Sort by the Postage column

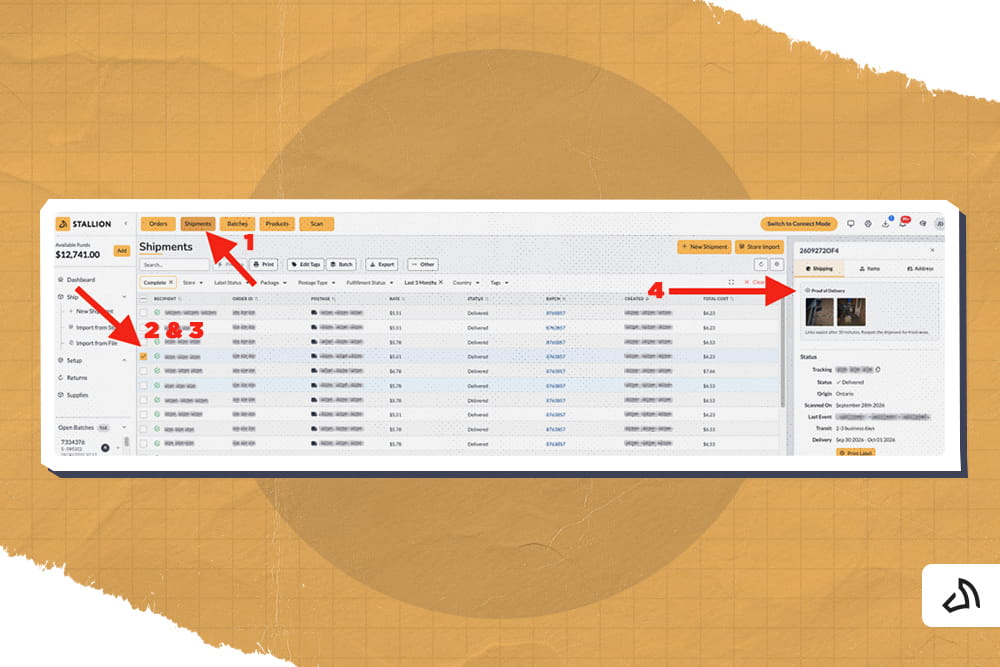pos(323,298)
